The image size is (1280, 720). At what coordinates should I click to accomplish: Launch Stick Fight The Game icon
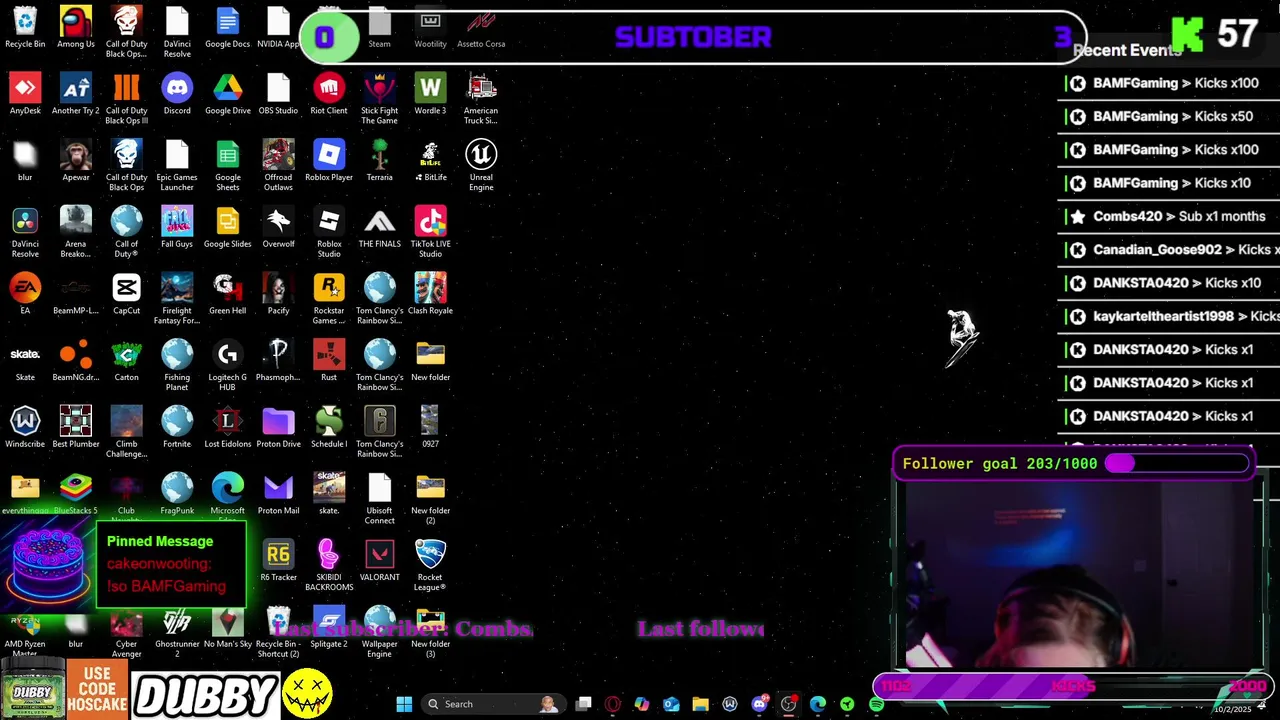coord(379,99)
